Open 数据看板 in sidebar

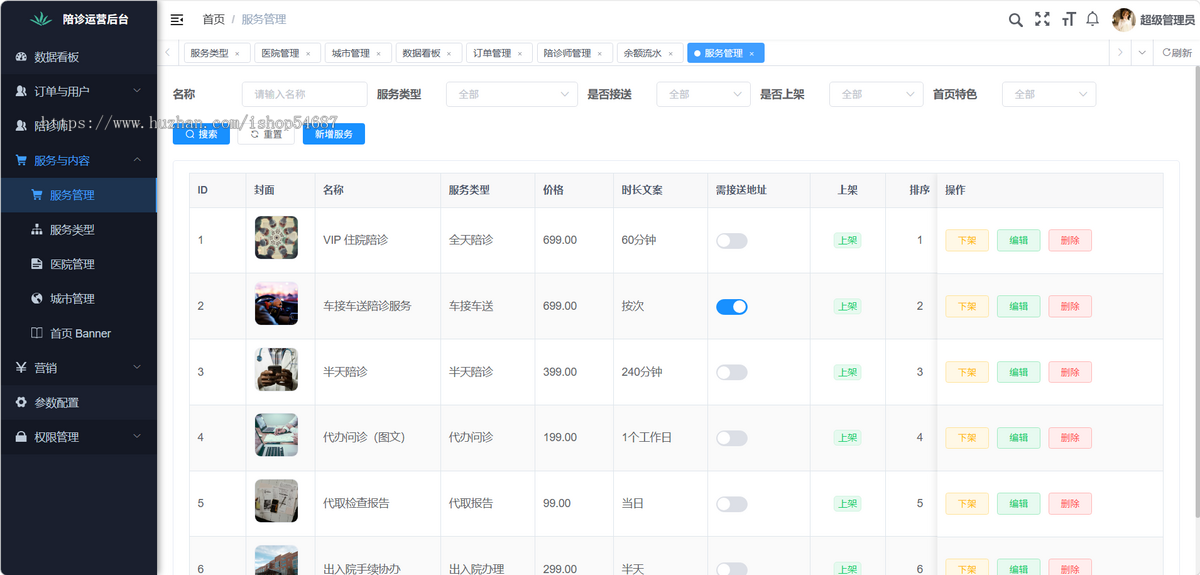click(78, 57)
